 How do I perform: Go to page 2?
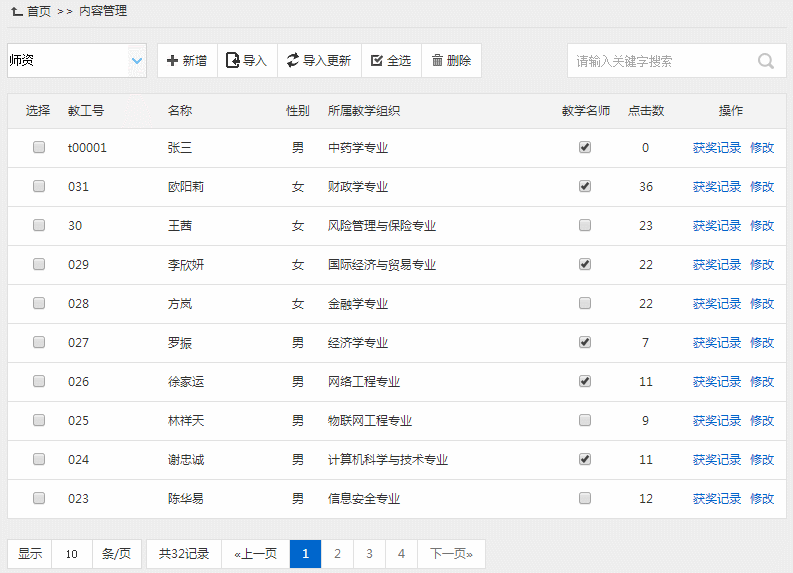click(x=338, y=553)
